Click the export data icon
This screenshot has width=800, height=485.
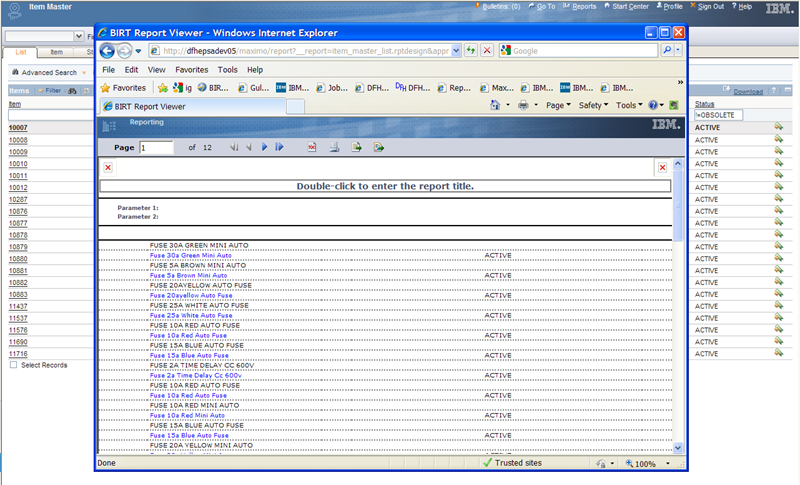(x=379, y=147)
